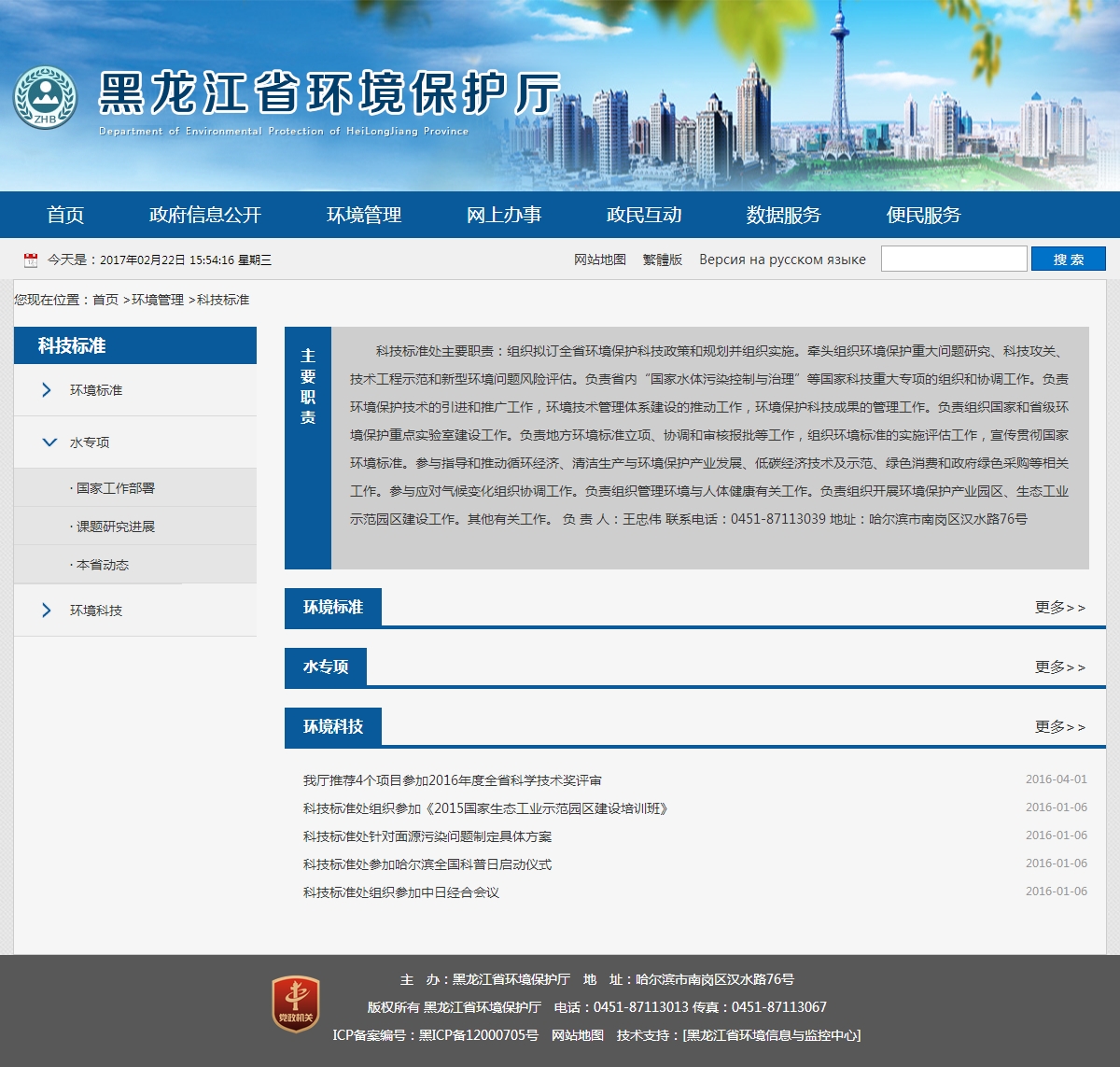The image size is (1120, 1067).
Task: Open article about 2016年度全省科学技术奖评审
Action: [x=453, y=780]
